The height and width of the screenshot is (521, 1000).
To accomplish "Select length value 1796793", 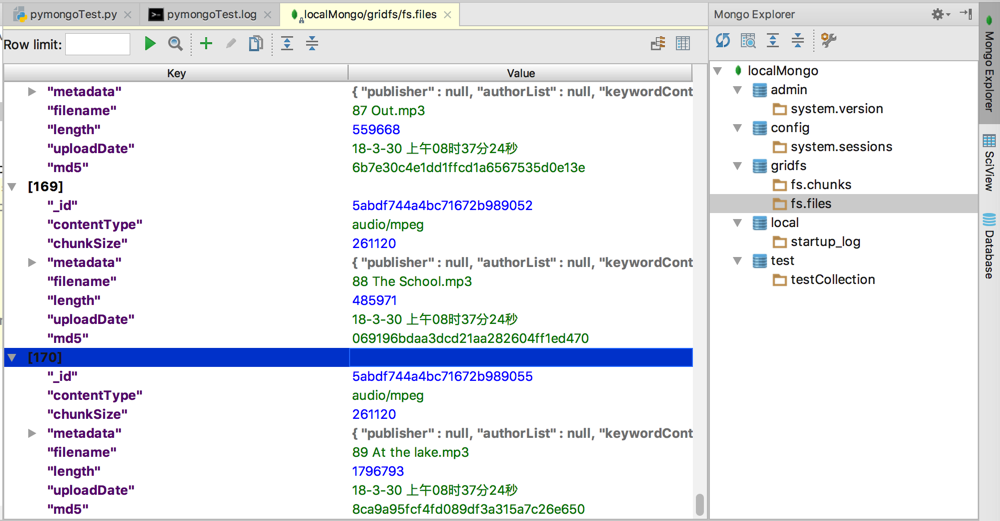I will pos(378,471).
